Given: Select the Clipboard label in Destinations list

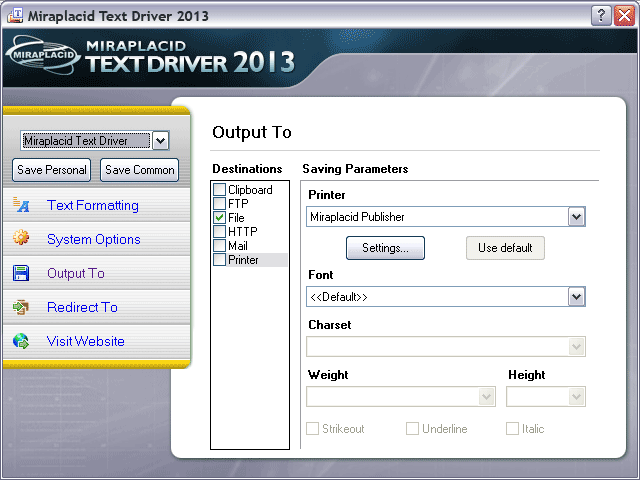Looking at the screenshot, I should pos(250,190).
